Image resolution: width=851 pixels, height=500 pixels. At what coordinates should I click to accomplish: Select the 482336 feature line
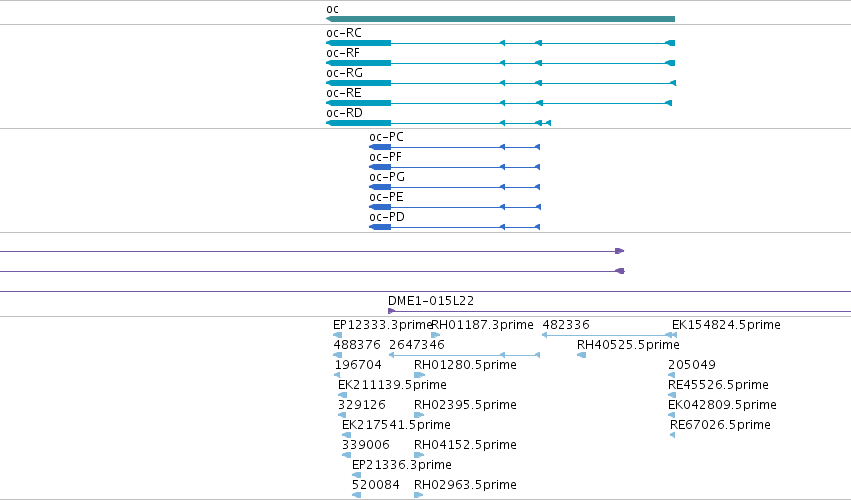point(609,335)
